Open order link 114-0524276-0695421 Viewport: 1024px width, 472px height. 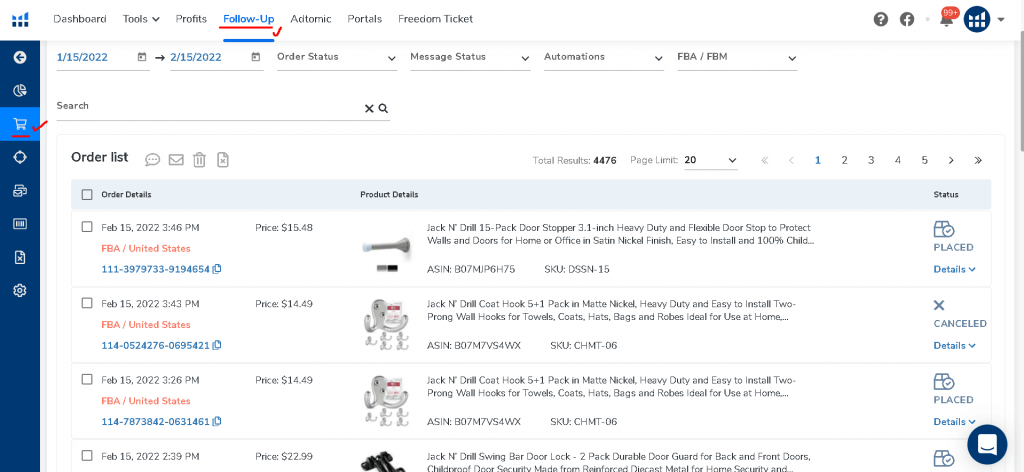point(155,345)
